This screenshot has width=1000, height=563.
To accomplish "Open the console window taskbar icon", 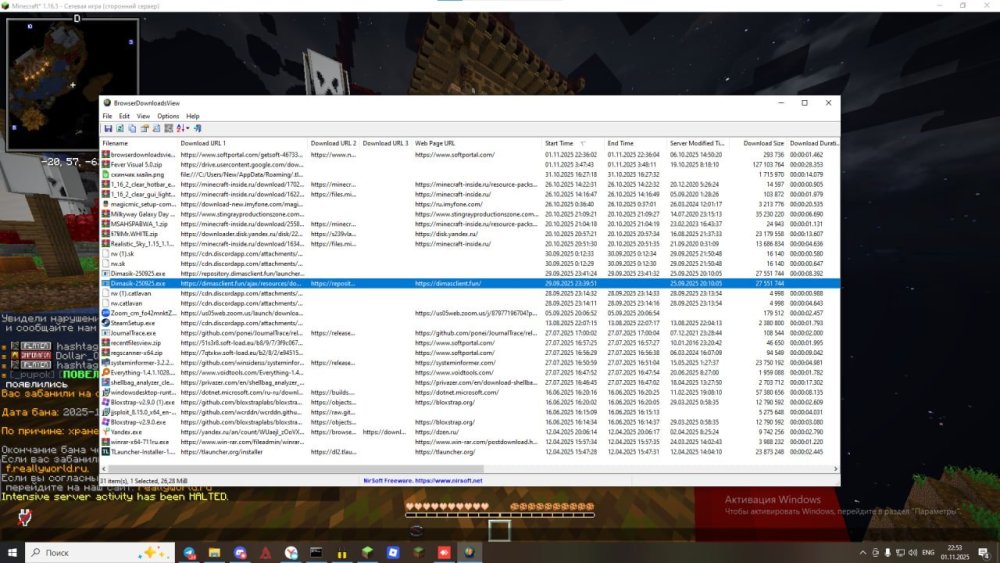I will 316,553.
